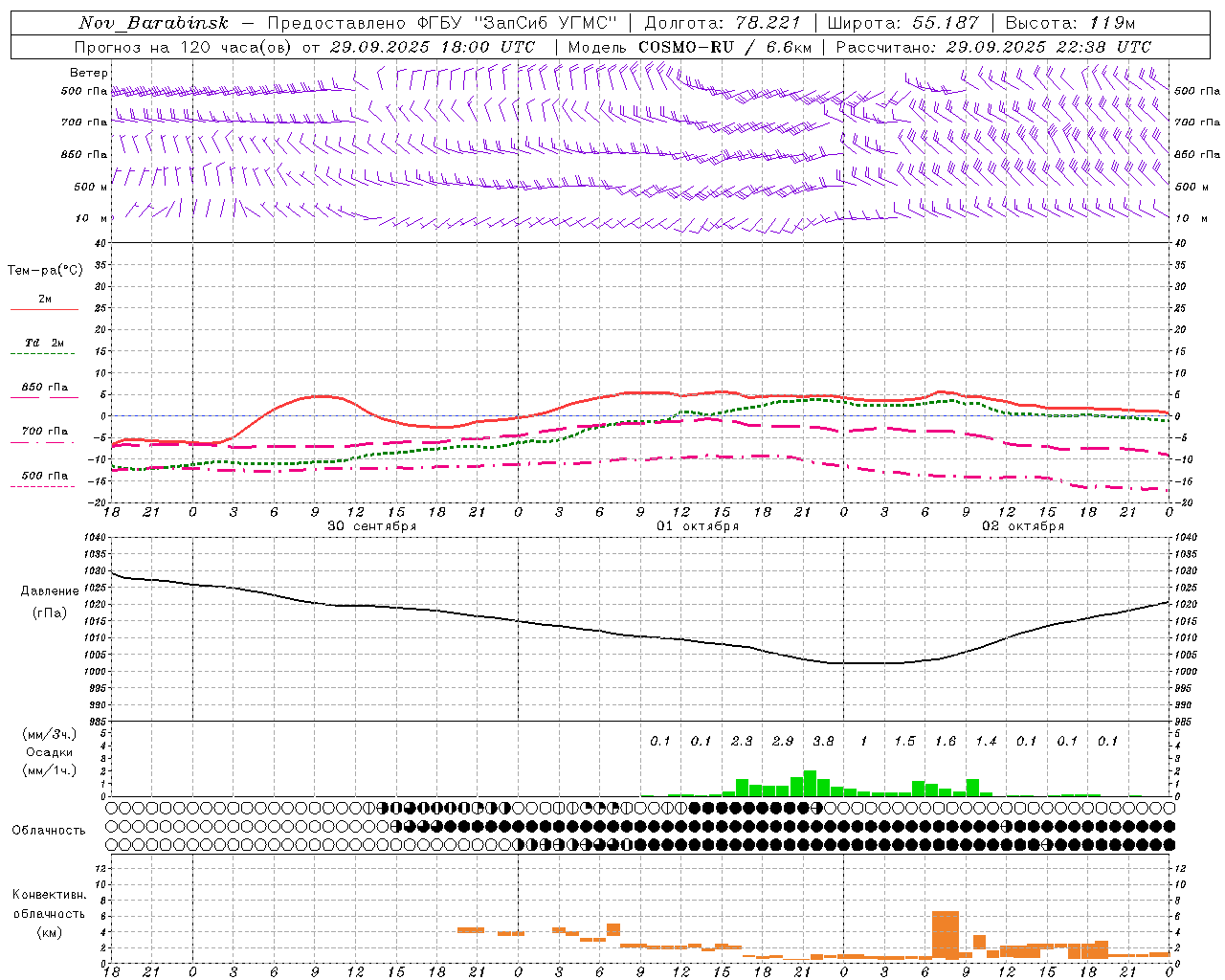
Task: Click the Модель COSMO-RU / 6.6км label
Action: [690, 47]
